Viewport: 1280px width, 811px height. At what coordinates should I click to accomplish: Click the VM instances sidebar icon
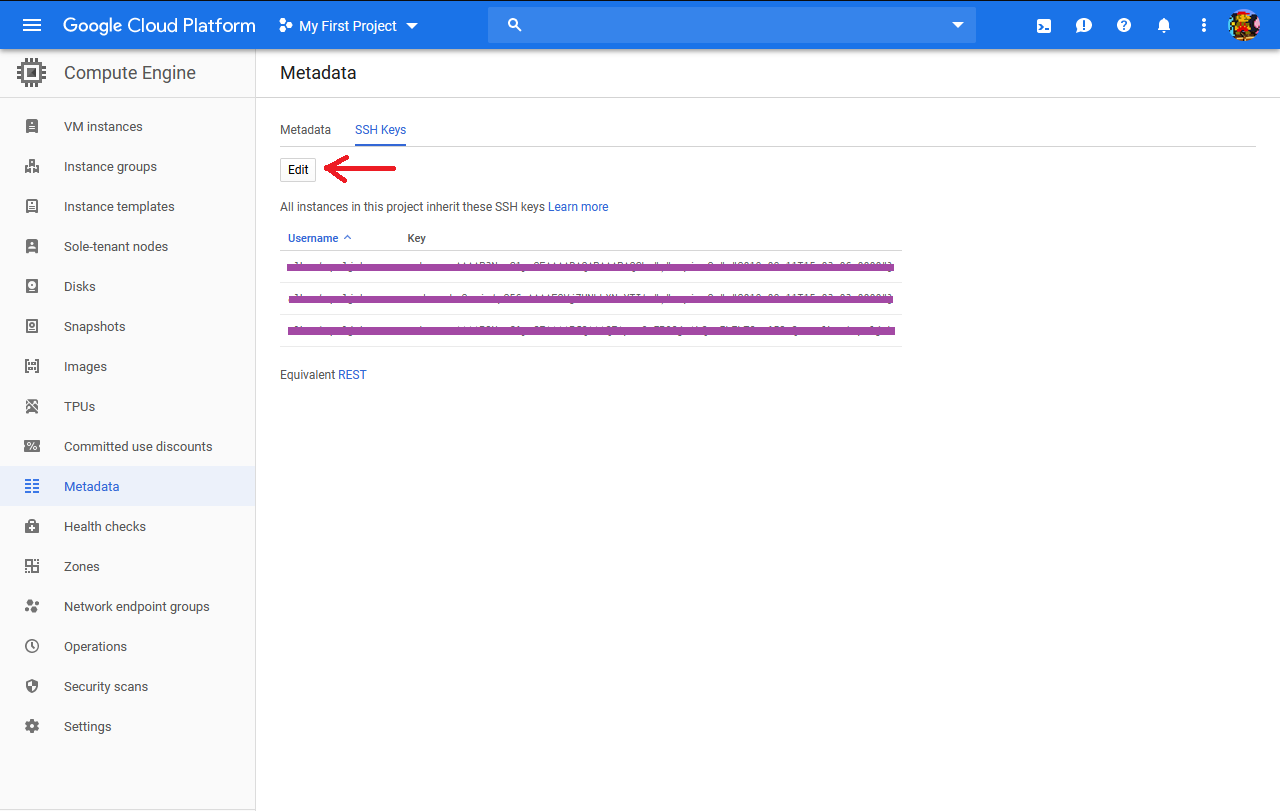click(x=32, y=126)
